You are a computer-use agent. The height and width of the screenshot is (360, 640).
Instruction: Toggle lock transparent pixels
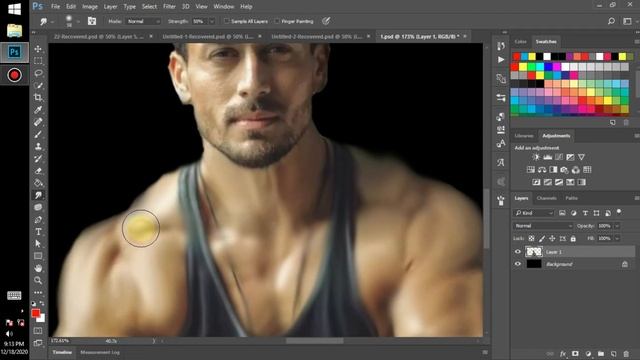(x=531, y=238)
